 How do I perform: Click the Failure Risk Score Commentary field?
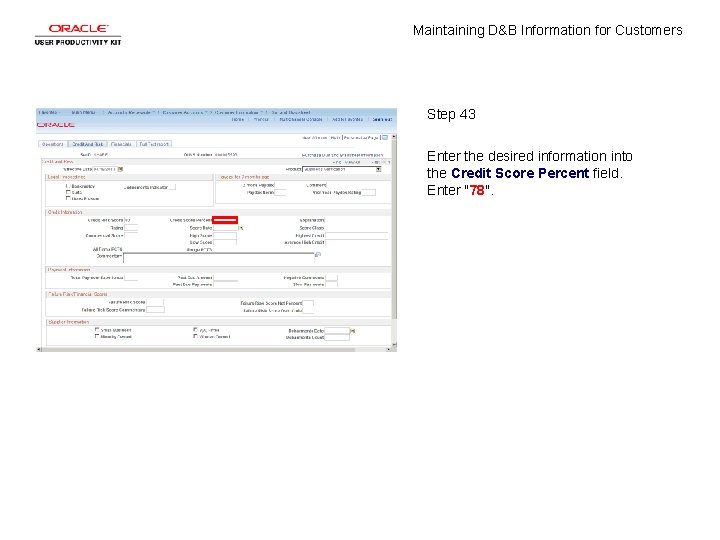click(x=155, y=310)
